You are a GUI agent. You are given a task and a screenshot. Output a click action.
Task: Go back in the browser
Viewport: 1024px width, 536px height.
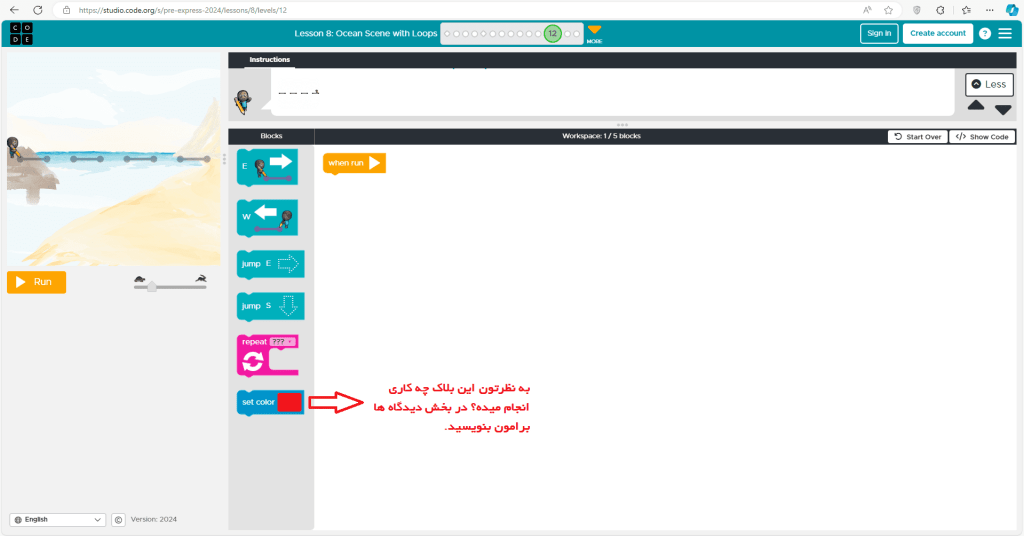coord(14,10)
